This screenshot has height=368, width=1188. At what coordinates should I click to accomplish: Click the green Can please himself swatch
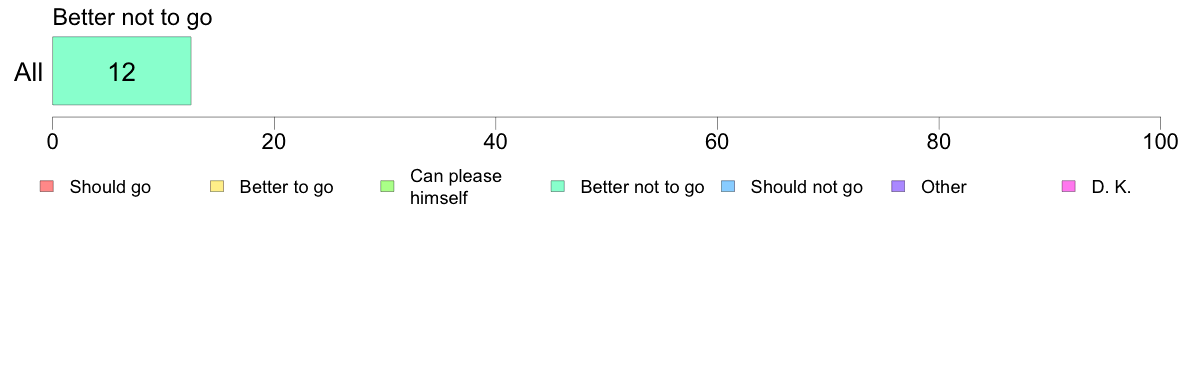[387, 187]
